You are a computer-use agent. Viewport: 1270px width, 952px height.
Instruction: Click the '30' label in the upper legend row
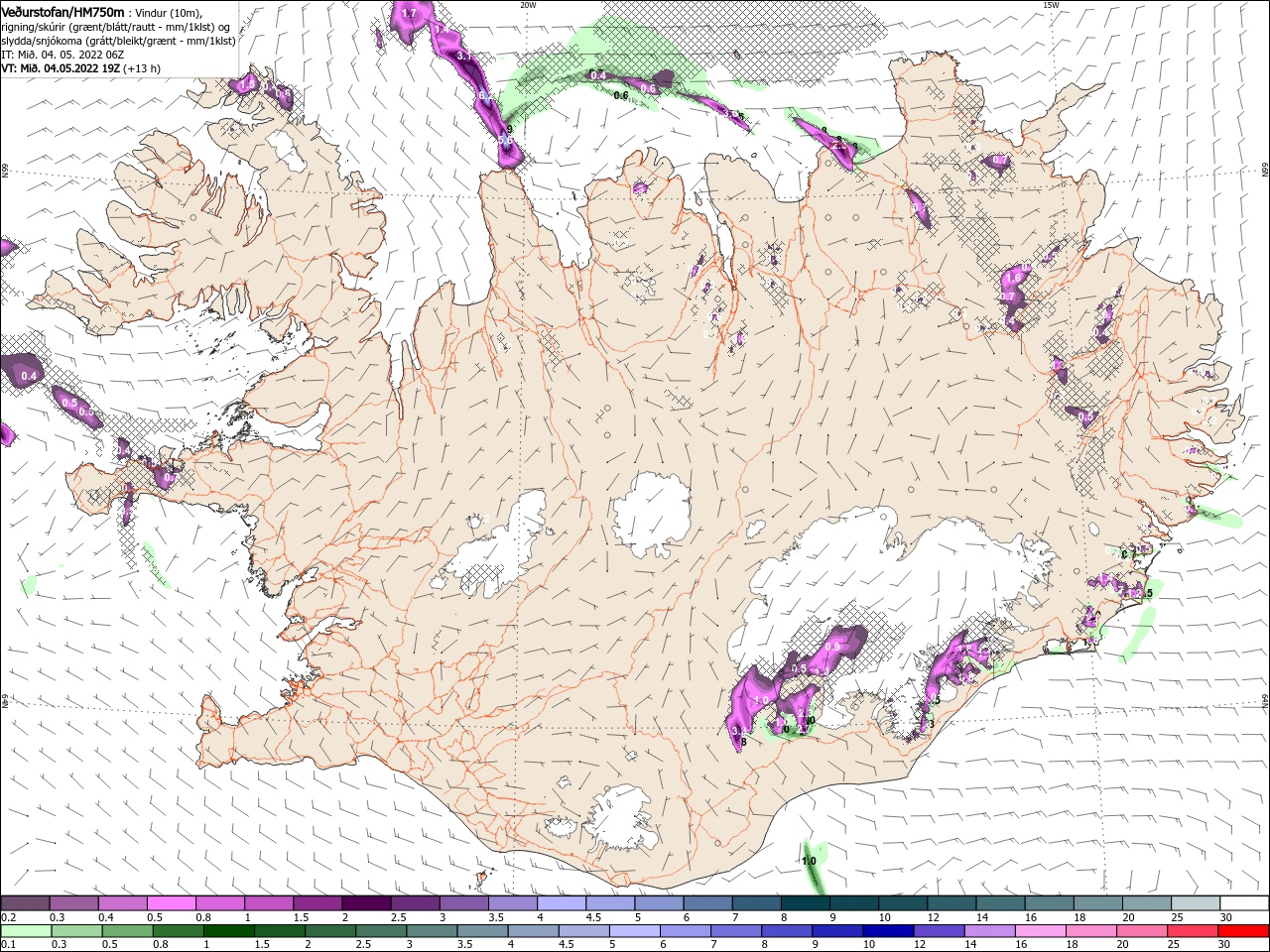tap(1226, 917)
